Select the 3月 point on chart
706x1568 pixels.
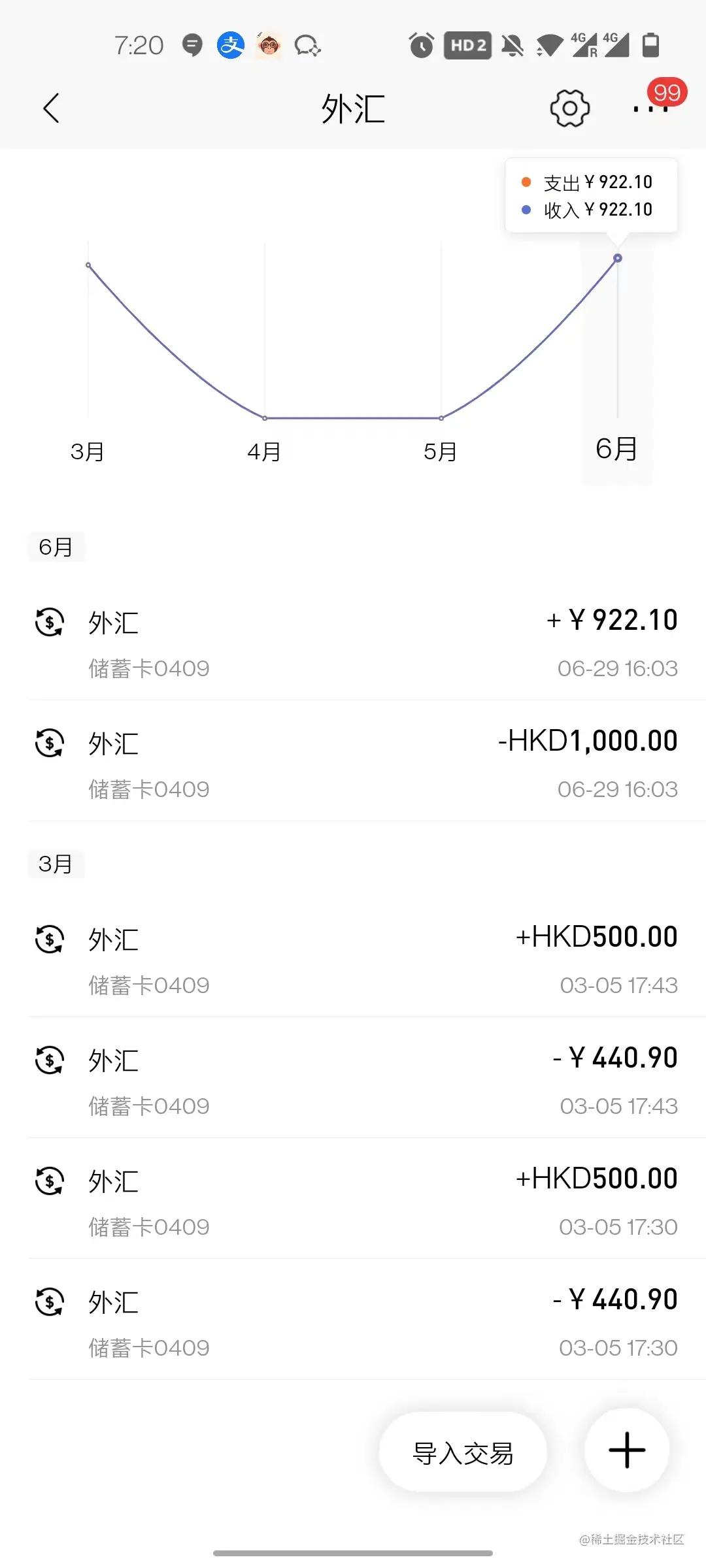click(88, 265)
